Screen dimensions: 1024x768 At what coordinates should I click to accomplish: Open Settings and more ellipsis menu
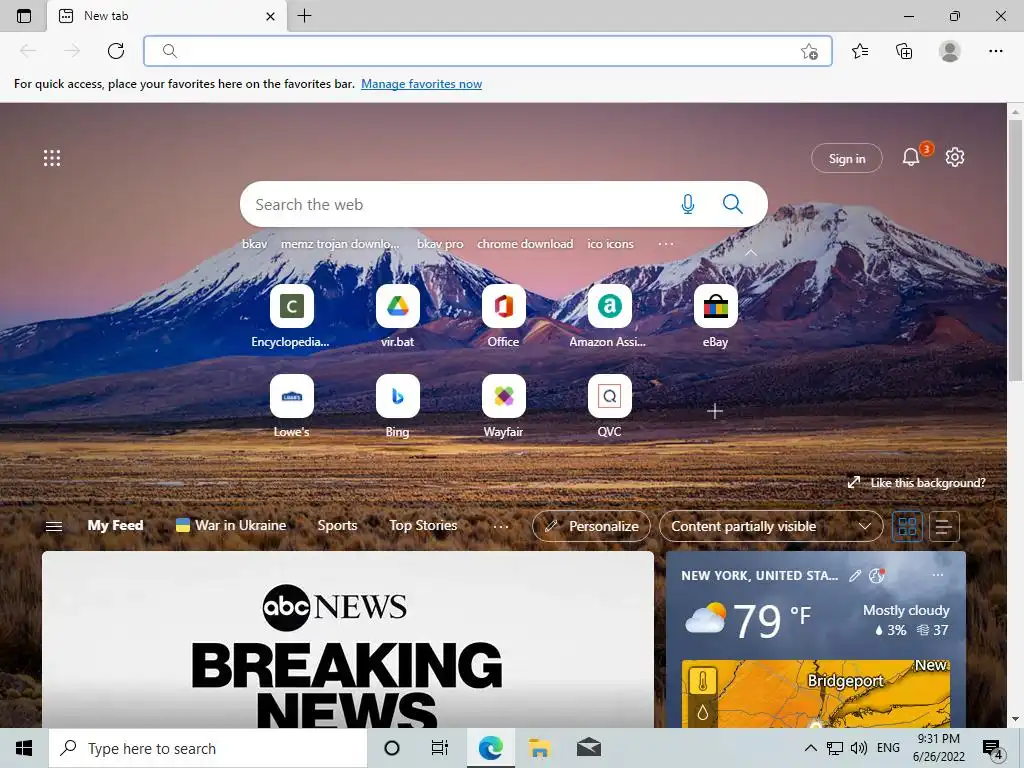[995, 51]
